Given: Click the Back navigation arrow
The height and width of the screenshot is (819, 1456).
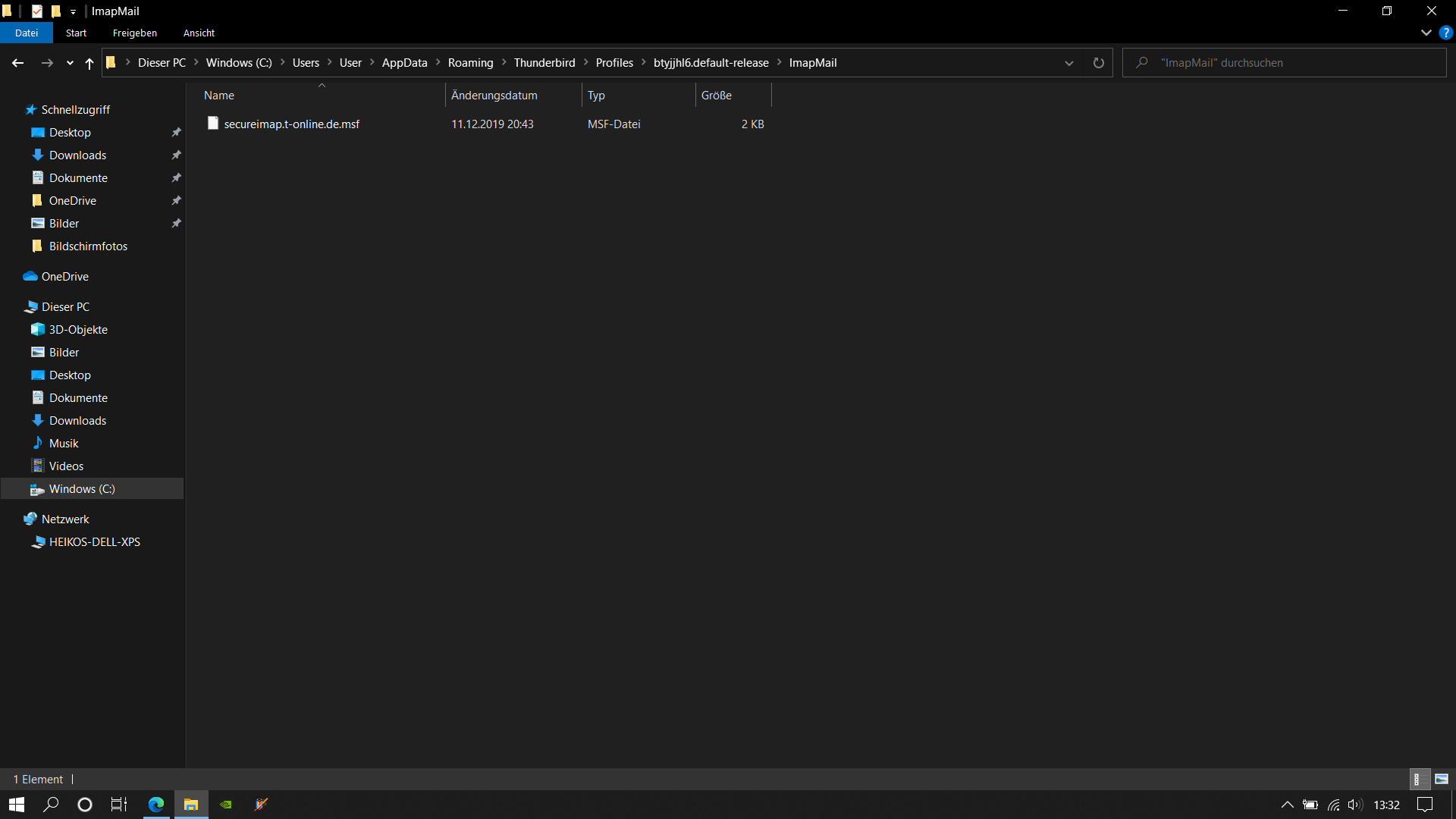Looking at the screenshot, I should click(x=18, y=63).
